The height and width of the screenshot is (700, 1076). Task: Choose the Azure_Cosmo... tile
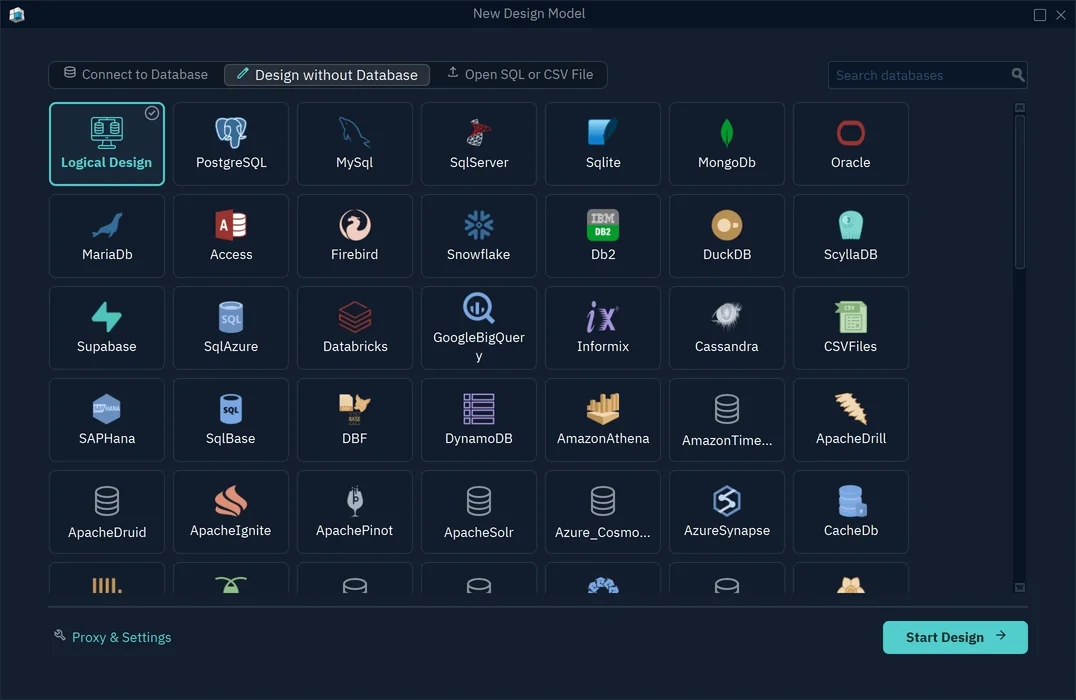tap(603, 512)
